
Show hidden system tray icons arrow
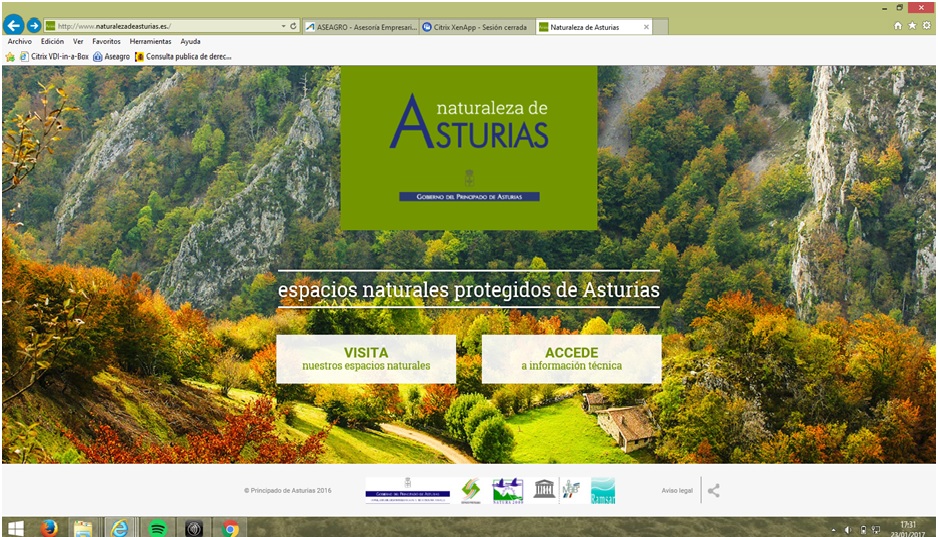tap(834, 530)
